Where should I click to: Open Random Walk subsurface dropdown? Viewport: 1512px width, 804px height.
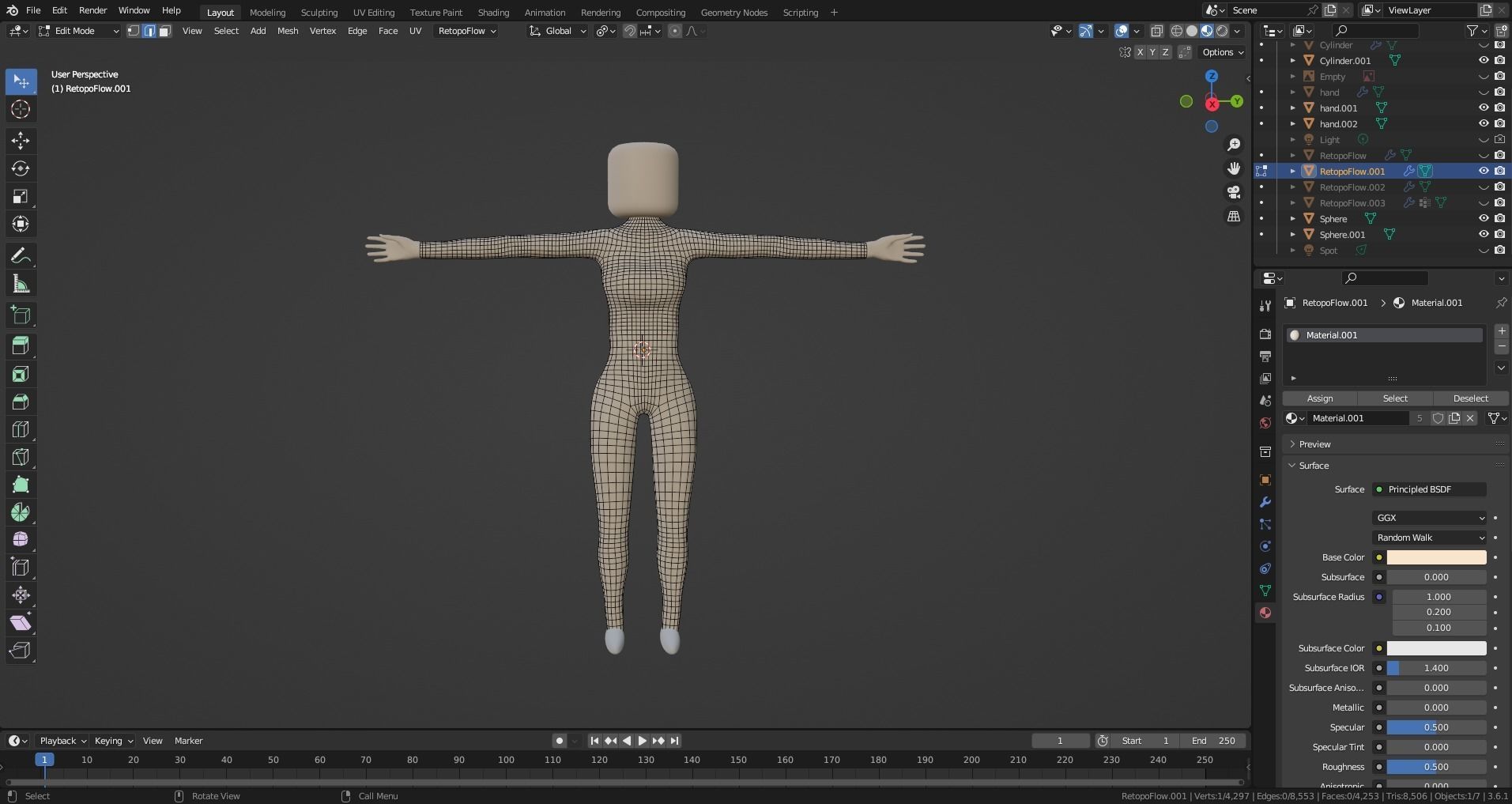(1430, 538)
